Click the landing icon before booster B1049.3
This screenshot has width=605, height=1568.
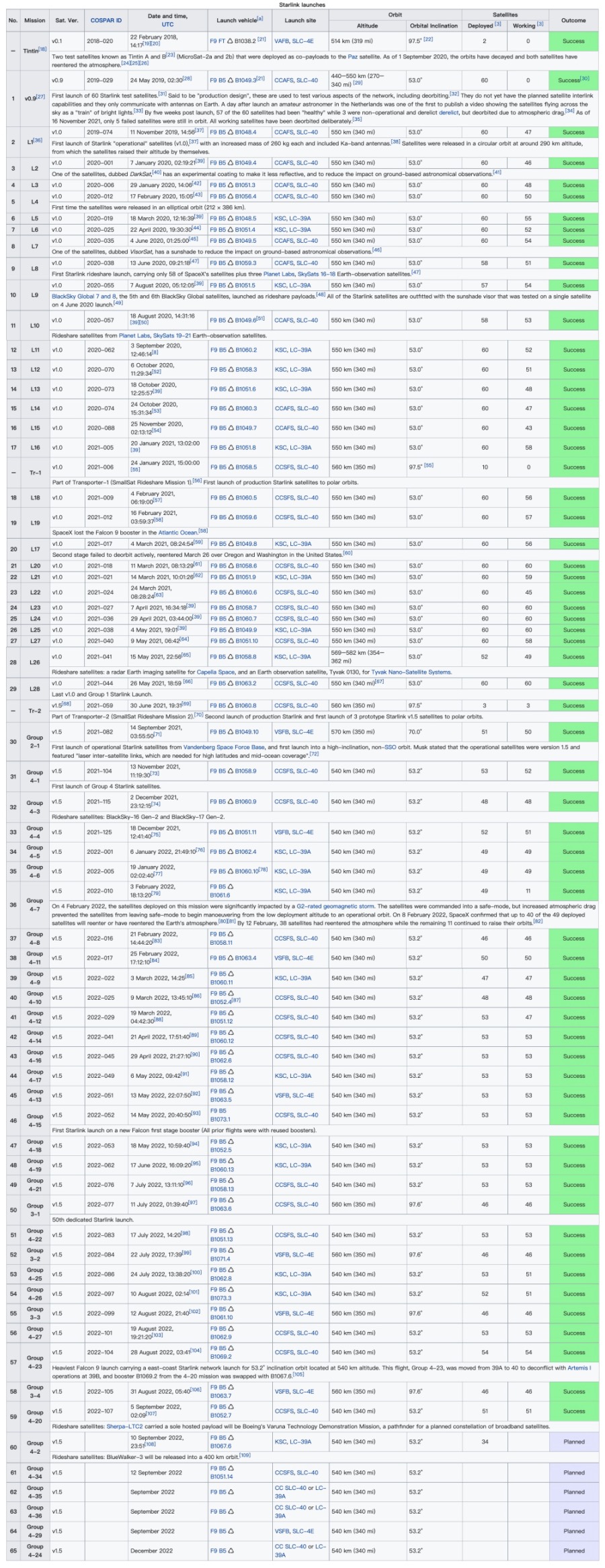tap(231, 80)
